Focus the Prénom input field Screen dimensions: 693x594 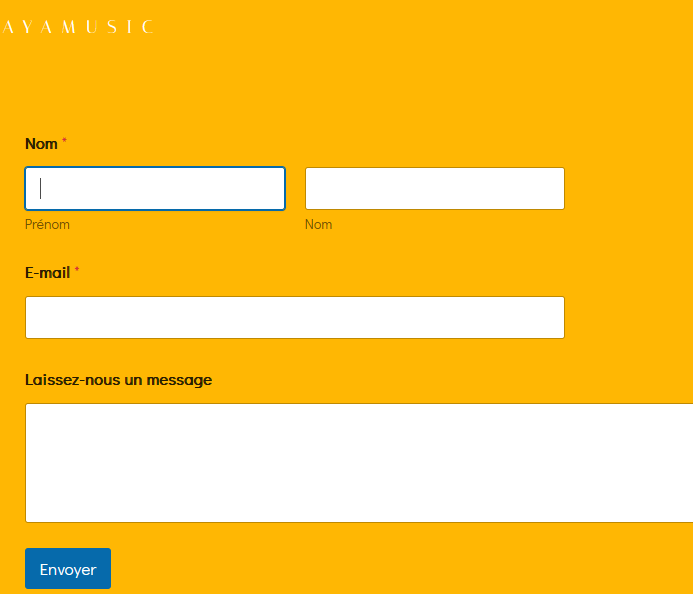click(155, 188)
